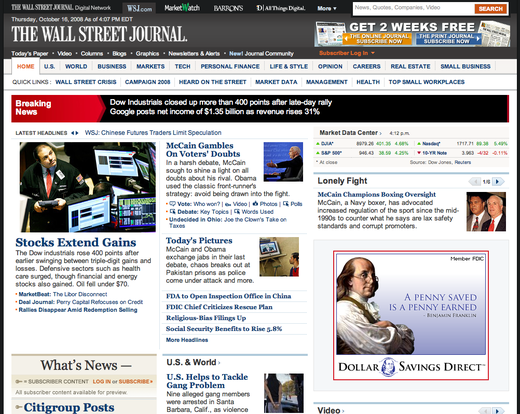
Task: Open the REAL ESTATE tab
Action: tap(410, 66)
